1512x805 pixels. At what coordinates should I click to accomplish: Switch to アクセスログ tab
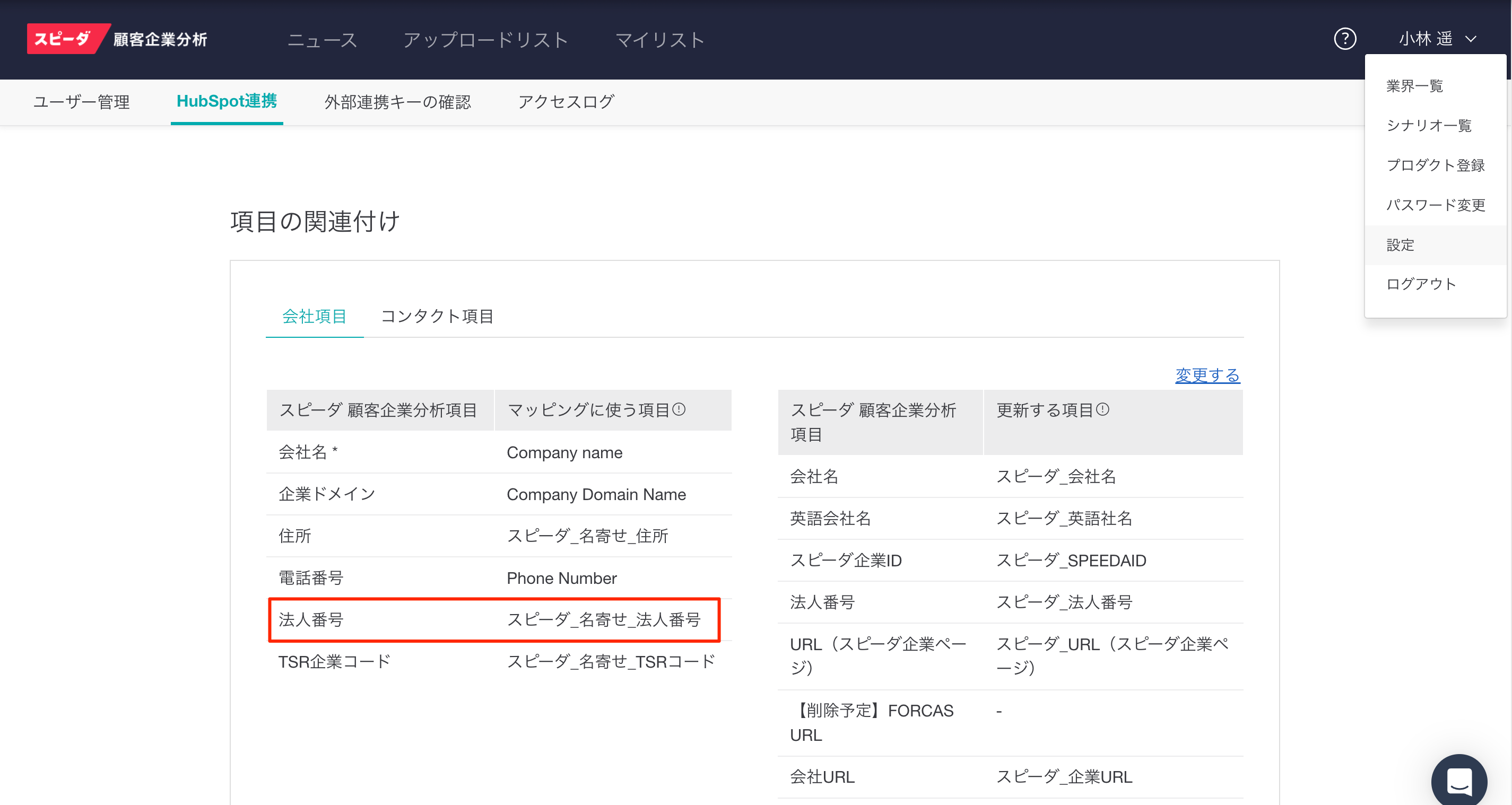click(566, 102)
